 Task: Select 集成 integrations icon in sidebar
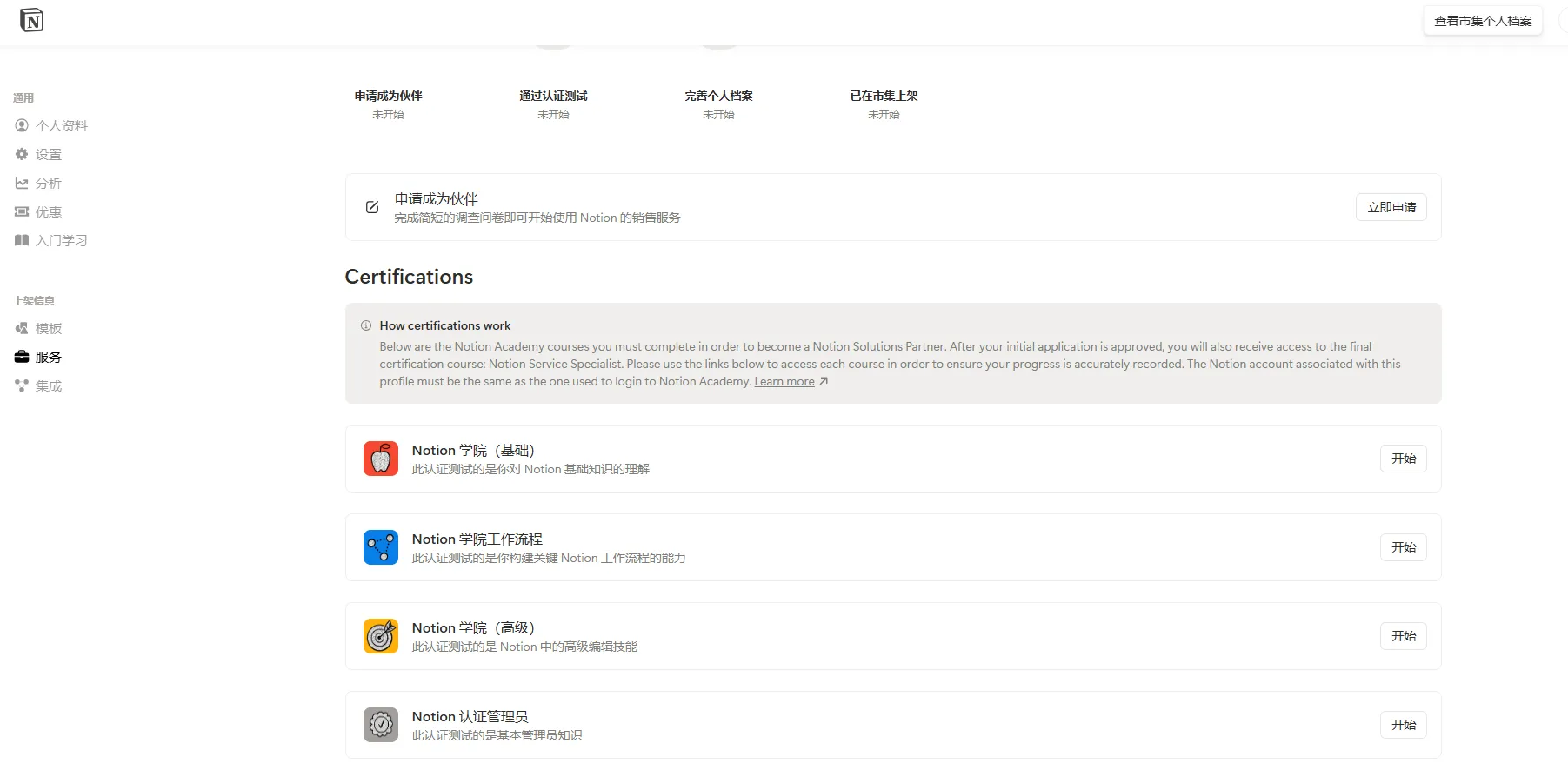pos(22,385)
